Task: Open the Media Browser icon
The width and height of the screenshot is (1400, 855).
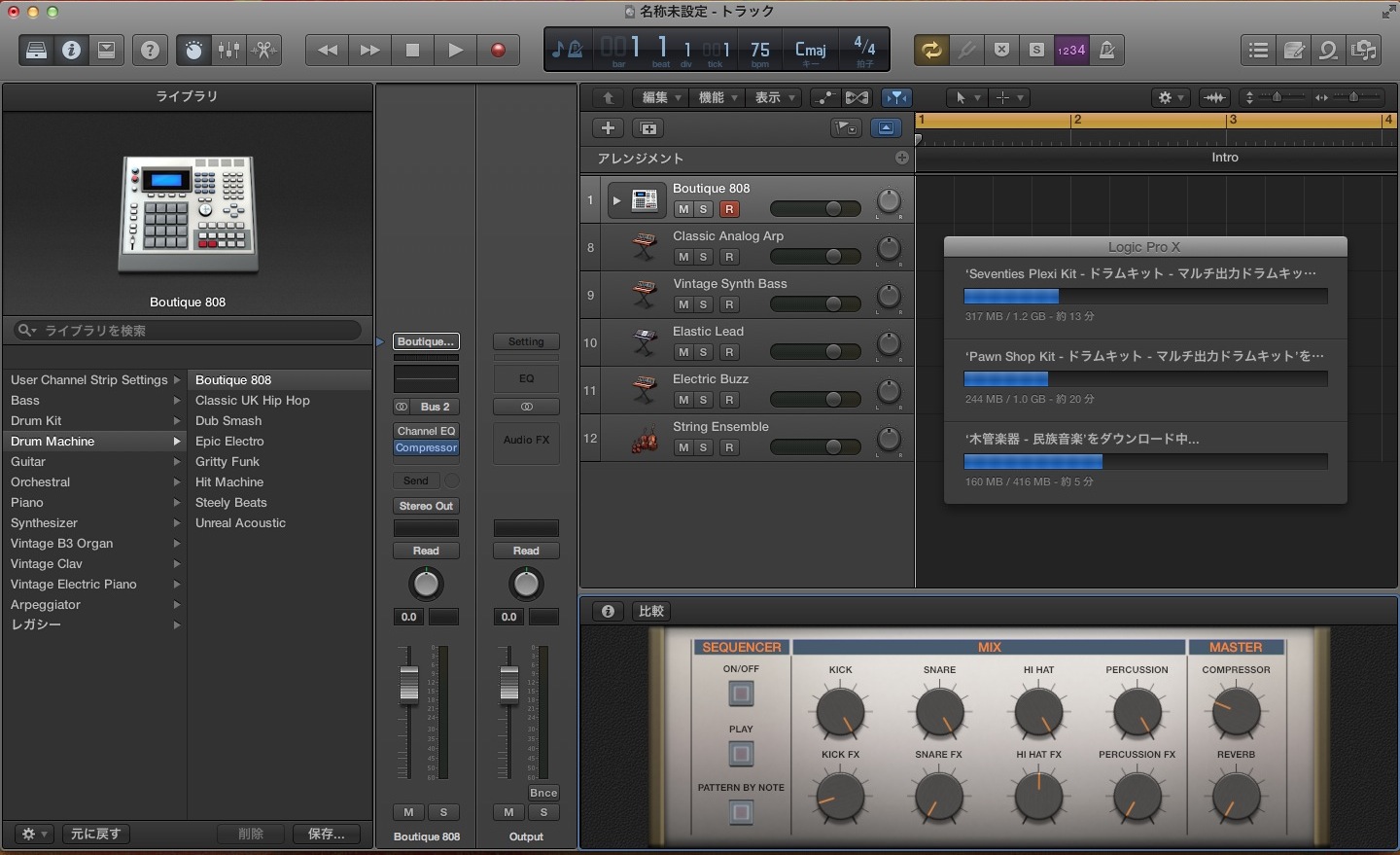Action: tap(1364, 51)
